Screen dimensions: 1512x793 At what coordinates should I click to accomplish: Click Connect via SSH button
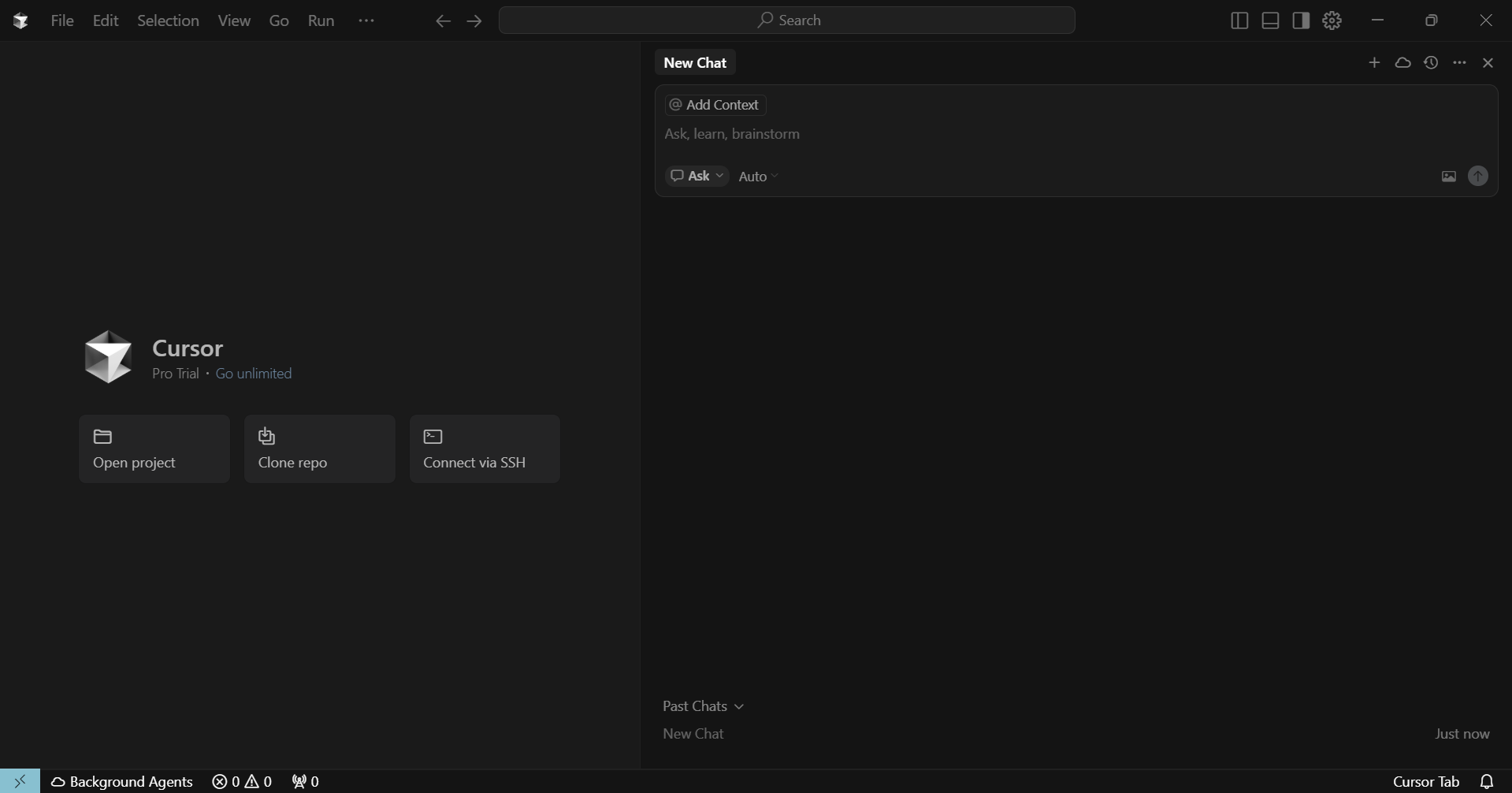click(485, 449)
